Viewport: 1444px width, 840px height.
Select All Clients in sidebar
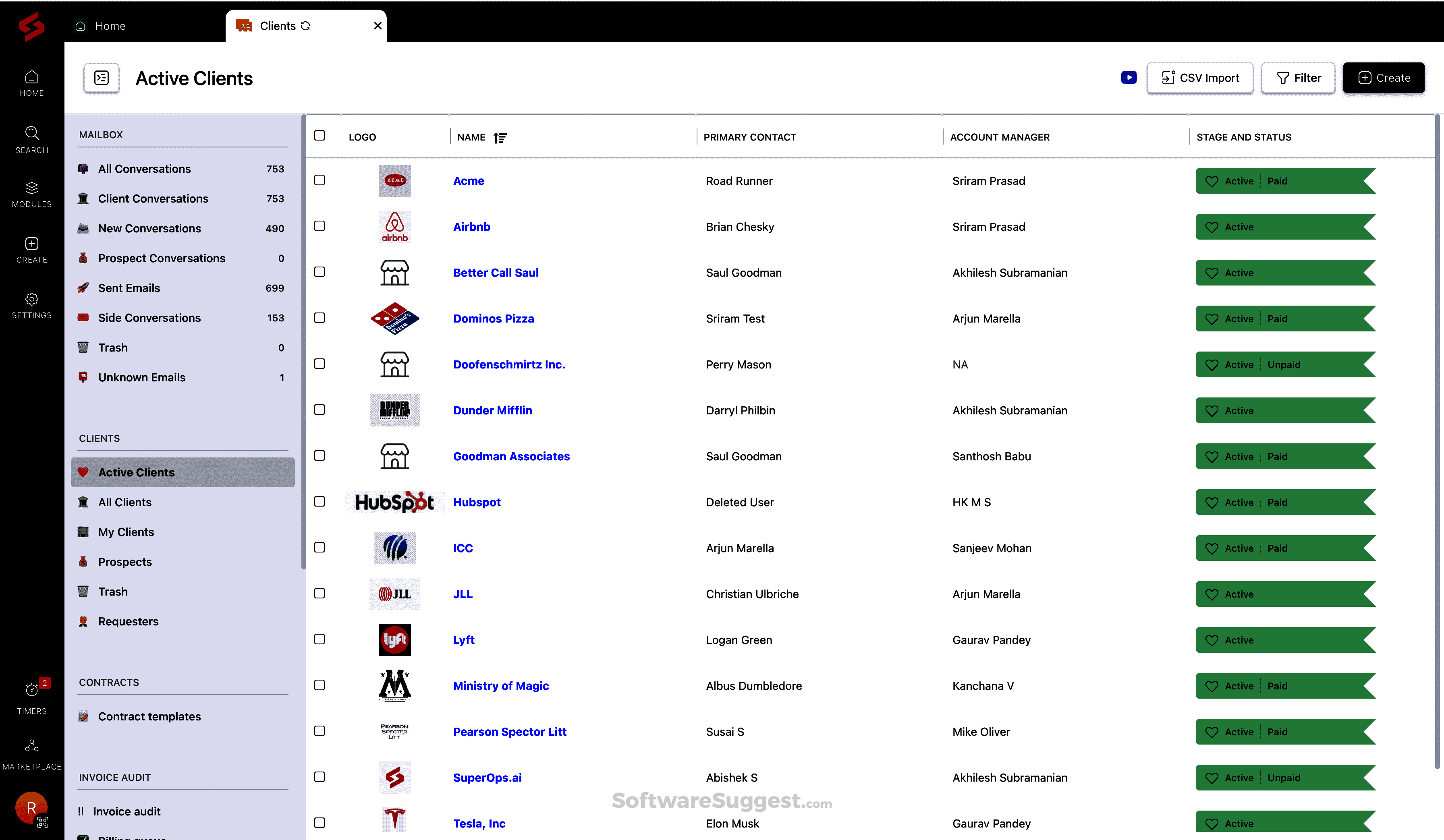124,502
